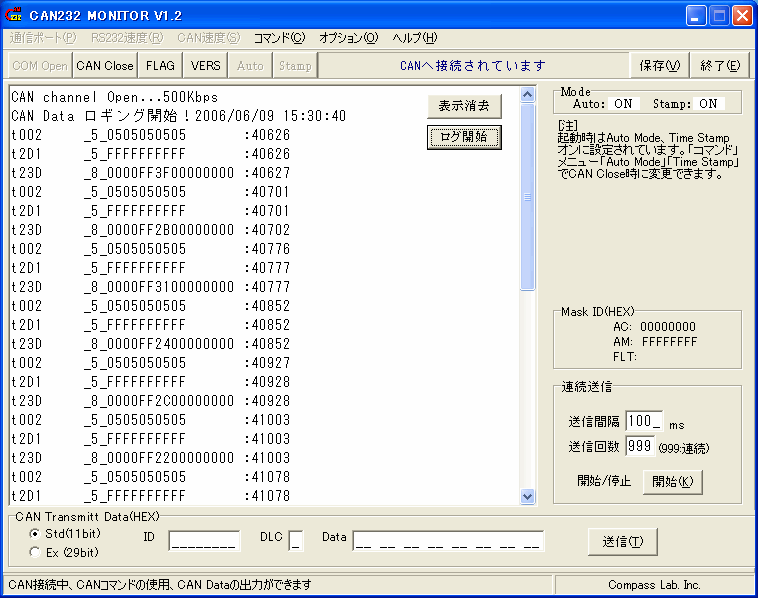758x598 pixels.
Task: Click the 終了(E) exit button
Action: [x=720, y=66]
